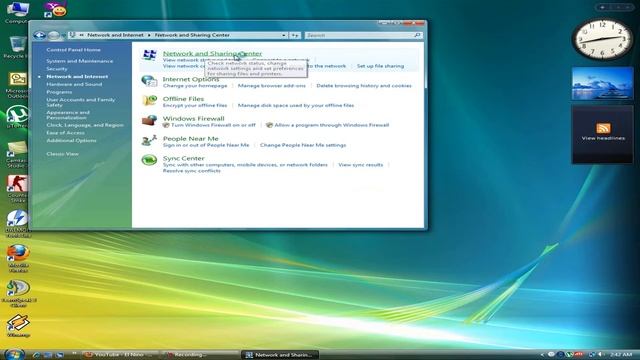Select Security in sidebar
Image resolution: width=640 pixels, height=360 pixels.
click(57, 69)
